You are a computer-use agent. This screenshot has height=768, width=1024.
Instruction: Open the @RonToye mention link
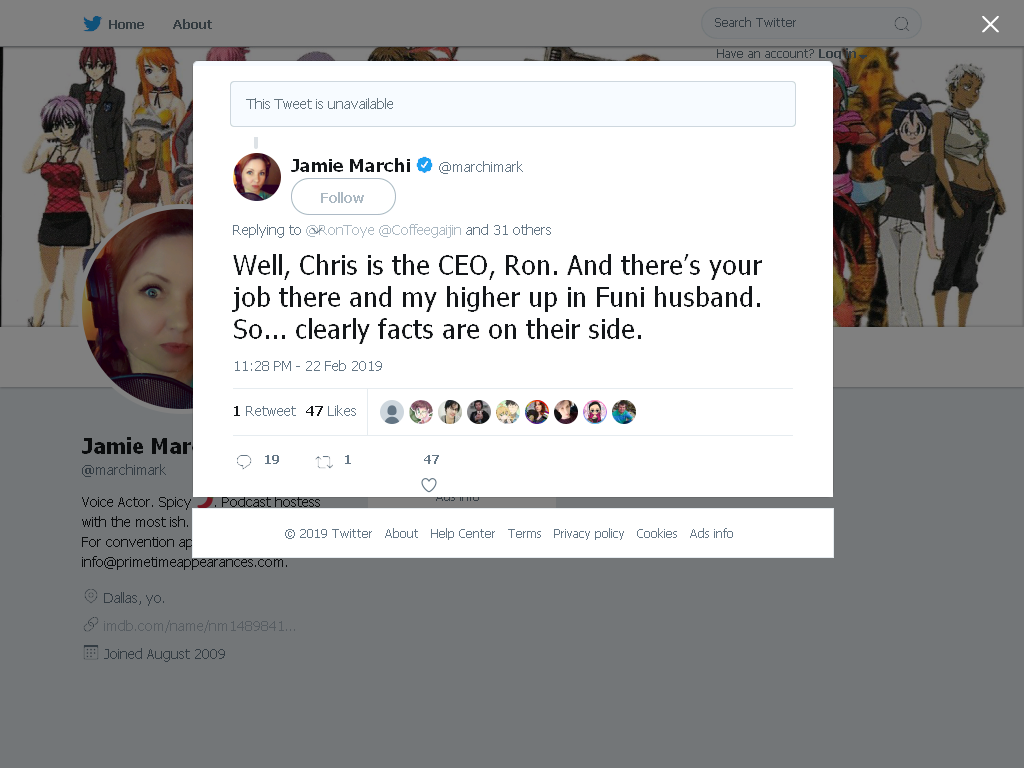click(340, 230)
